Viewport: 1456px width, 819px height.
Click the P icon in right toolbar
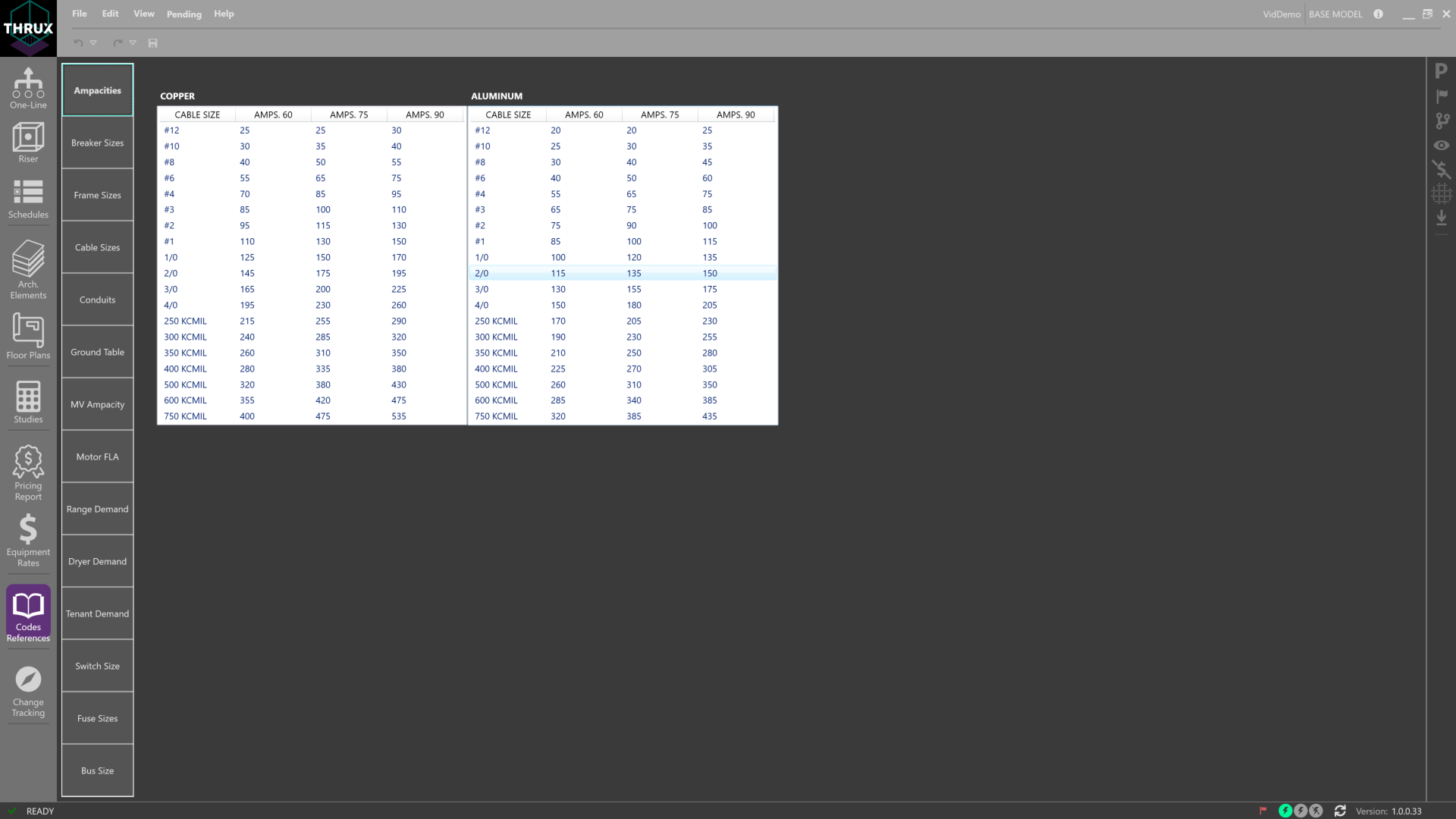pos(1441,71)
